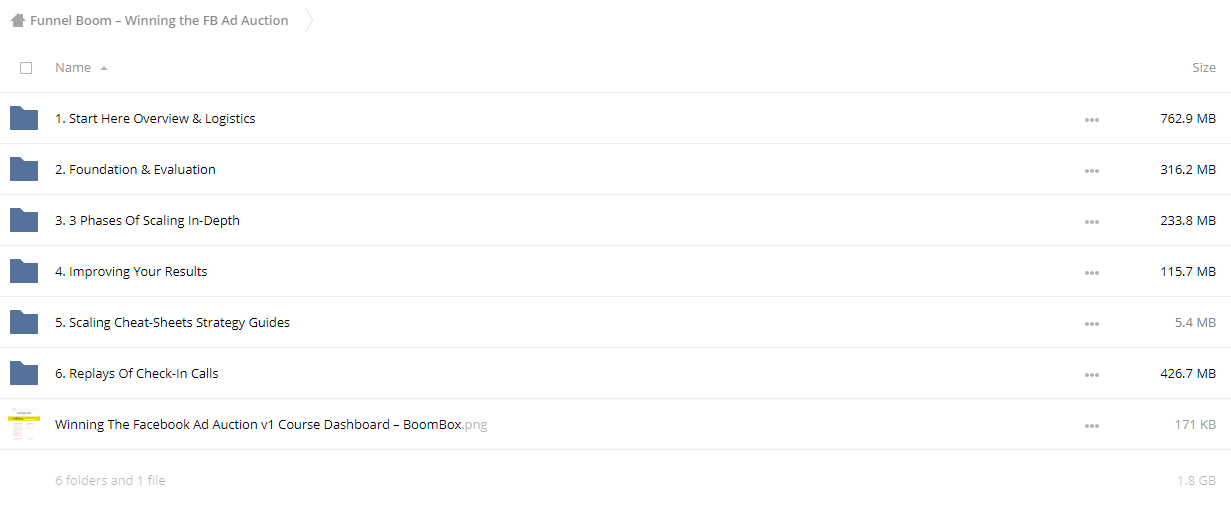Open more options for Start Here Overview row

(x=1091, y=119)
